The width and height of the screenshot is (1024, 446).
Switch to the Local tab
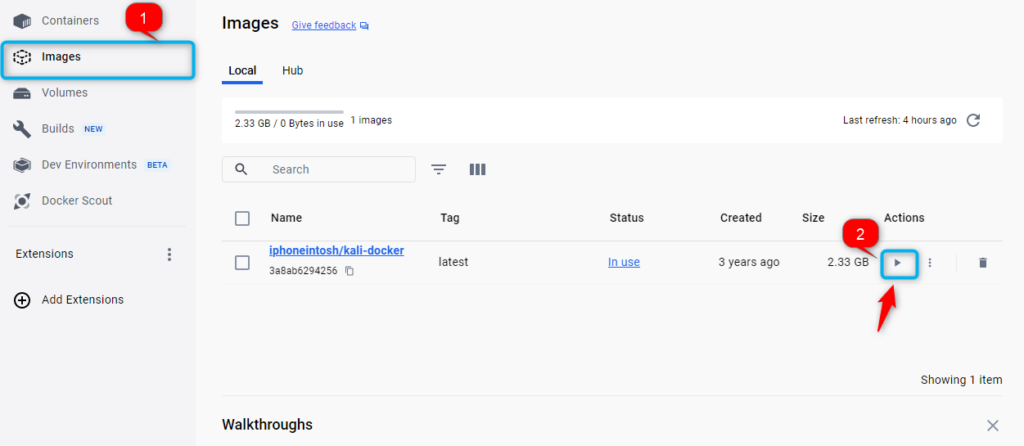pyautogui.click(x=242, y=71)
